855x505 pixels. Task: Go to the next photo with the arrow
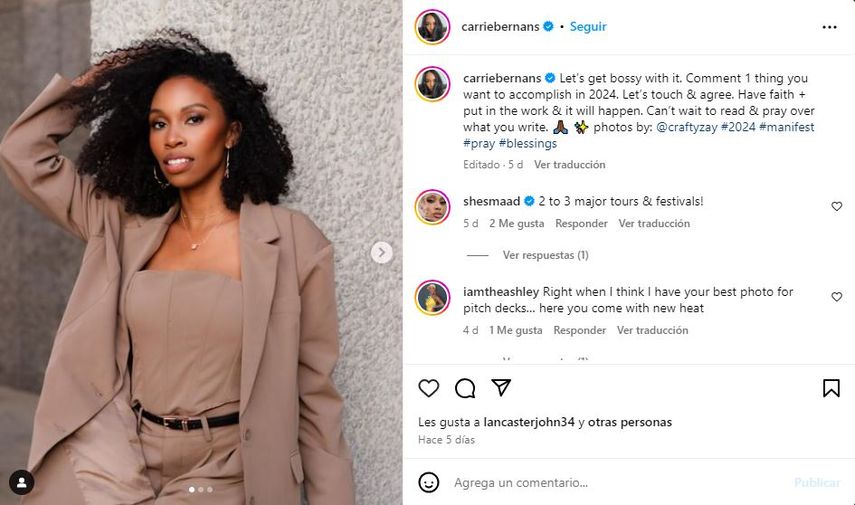[x=382, y=252]
